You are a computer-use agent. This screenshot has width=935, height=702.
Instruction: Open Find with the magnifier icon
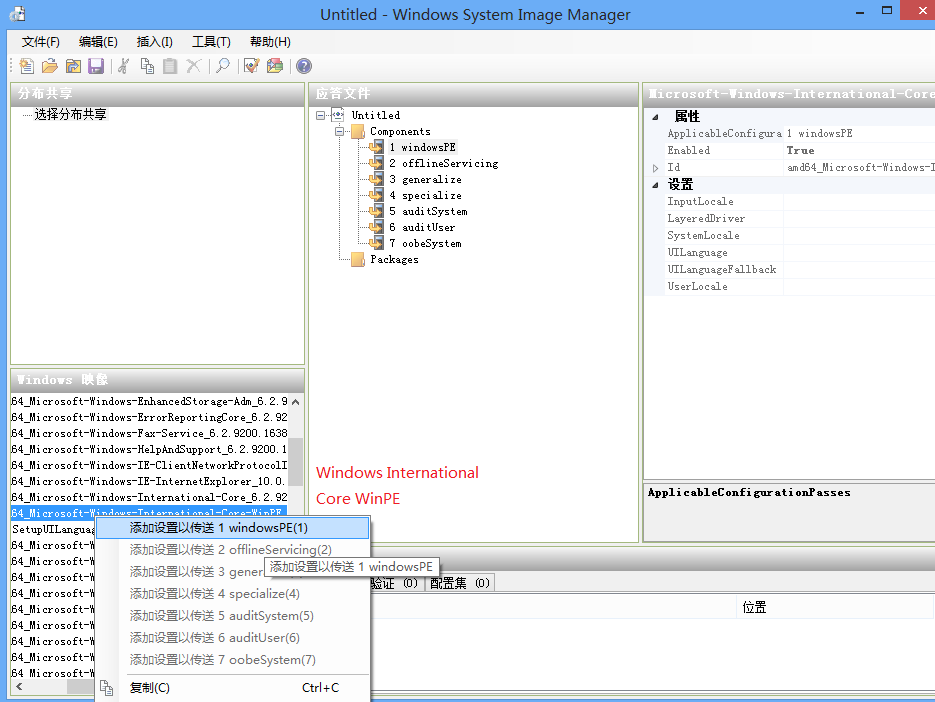click(x=222, y=66)
